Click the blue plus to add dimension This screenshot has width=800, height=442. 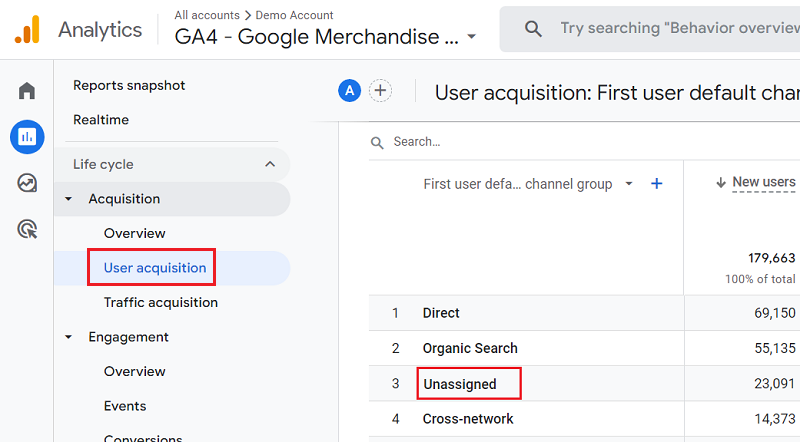click(x=657, y=184)
